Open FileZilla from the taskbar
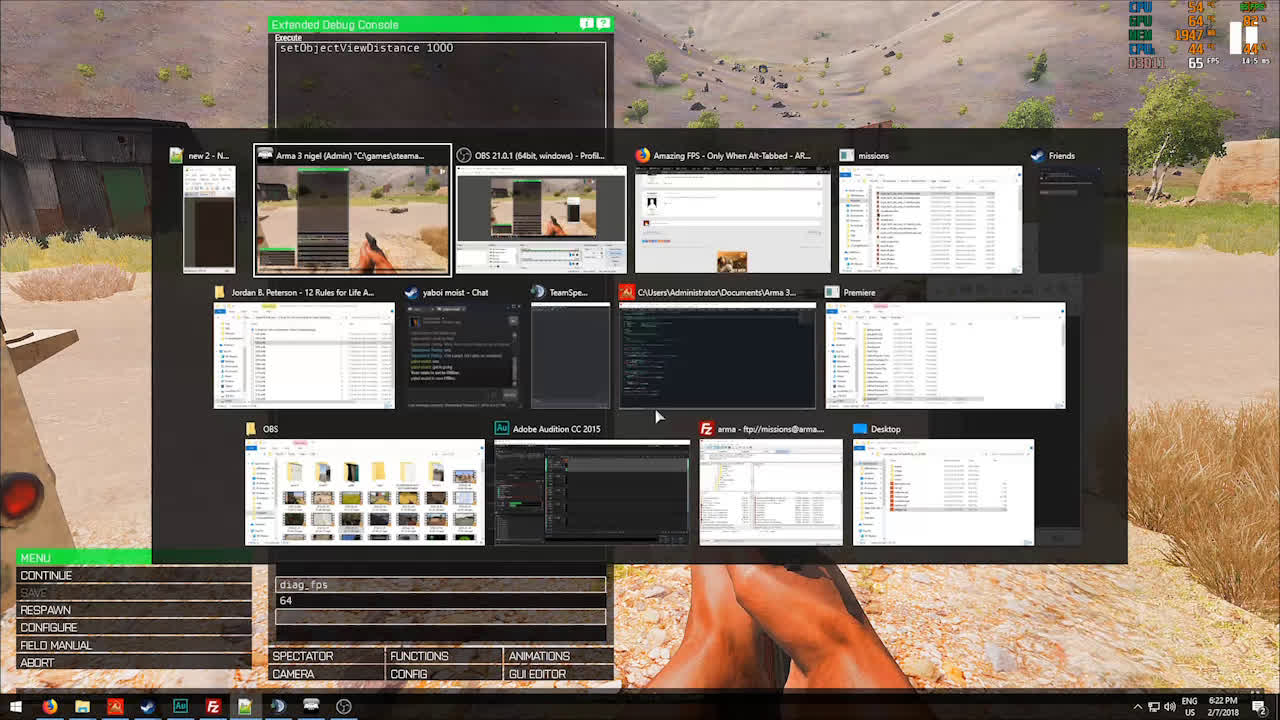Image resolution: width=1280 pixels, height=720 pixels. (213, 706)
